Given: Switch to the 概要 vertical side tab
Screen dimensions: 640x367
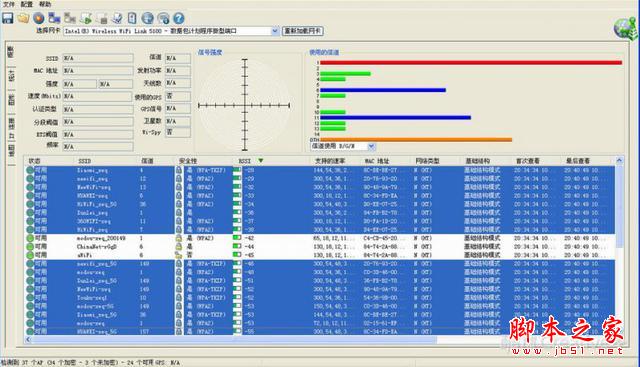Looking at the screenshot, I should point(11,52).
